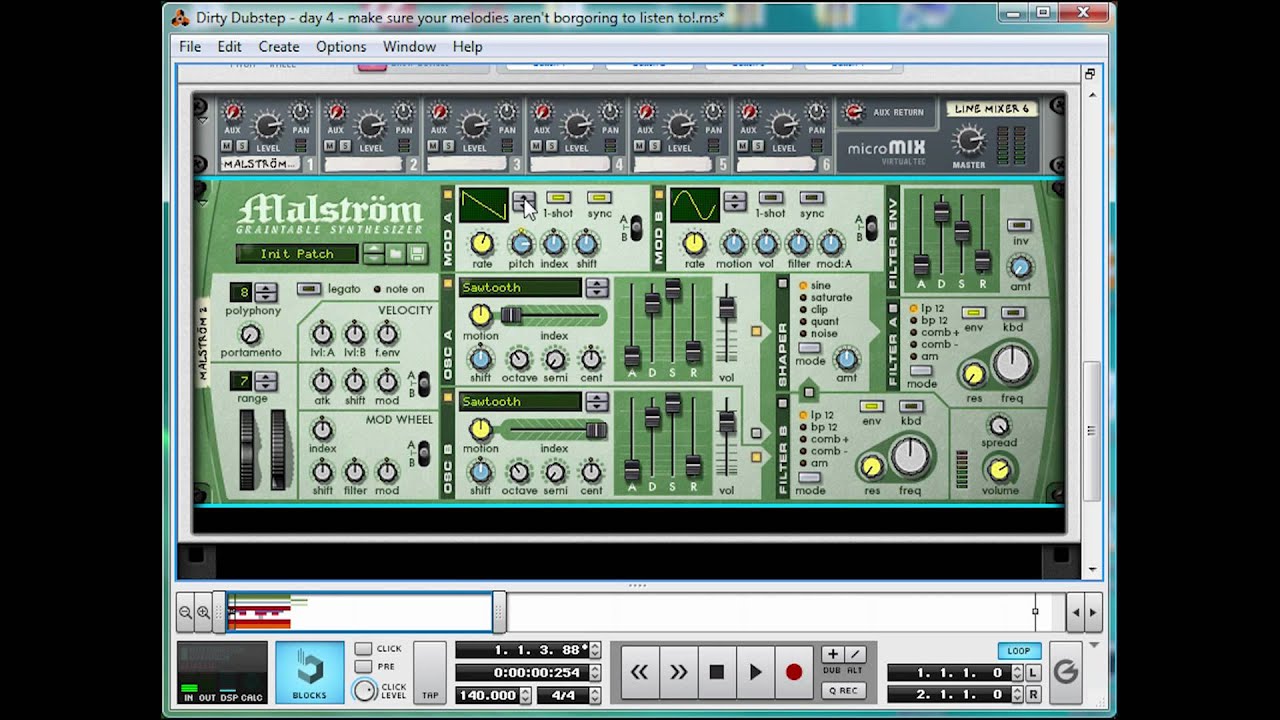Open the Options menu
The image size is (1280, 720).
coord(341,47)
